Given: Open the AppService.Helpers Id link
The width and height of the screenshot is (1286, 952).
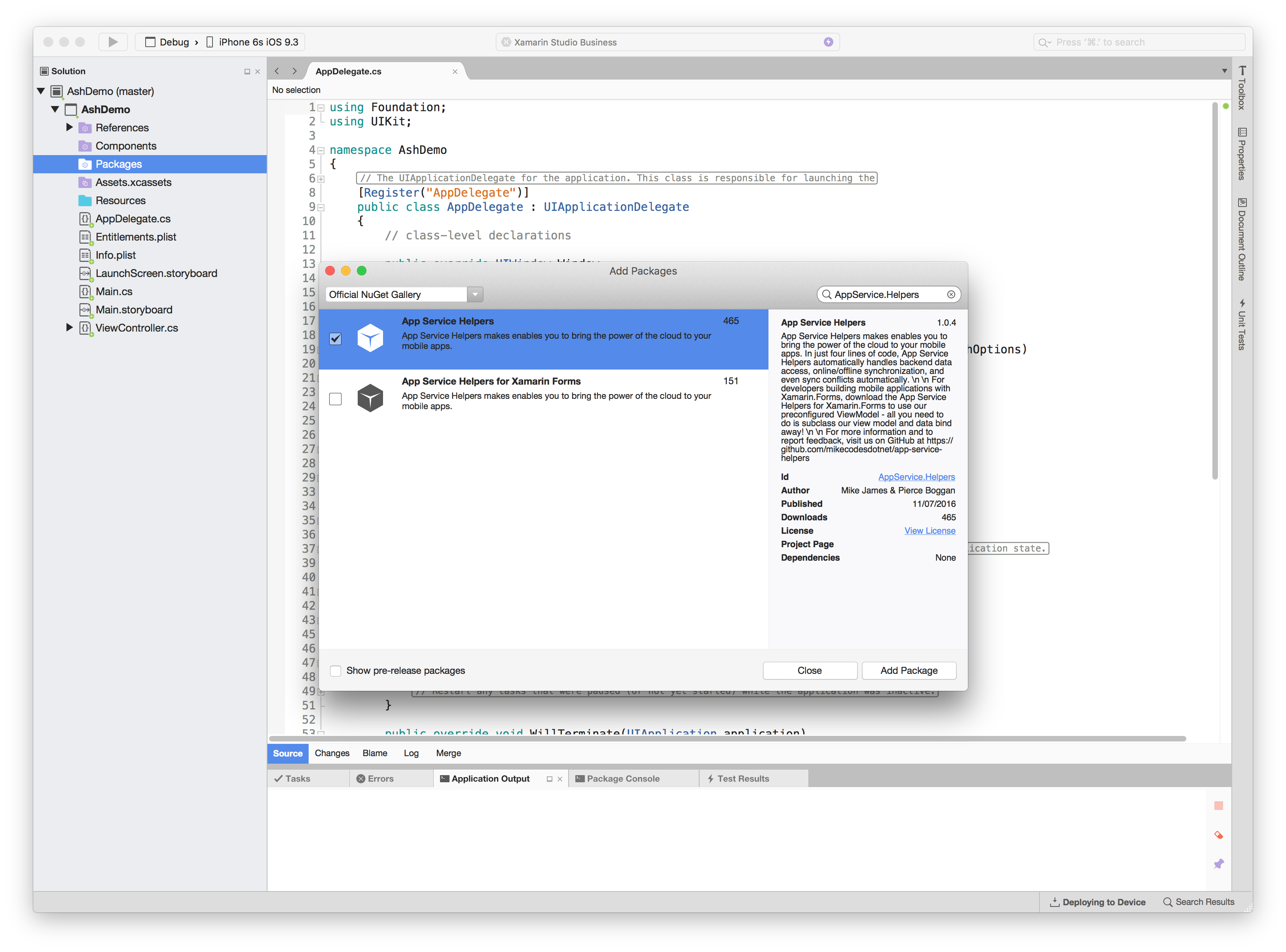Looking at the screenshot, I should (x=916, y=476).
